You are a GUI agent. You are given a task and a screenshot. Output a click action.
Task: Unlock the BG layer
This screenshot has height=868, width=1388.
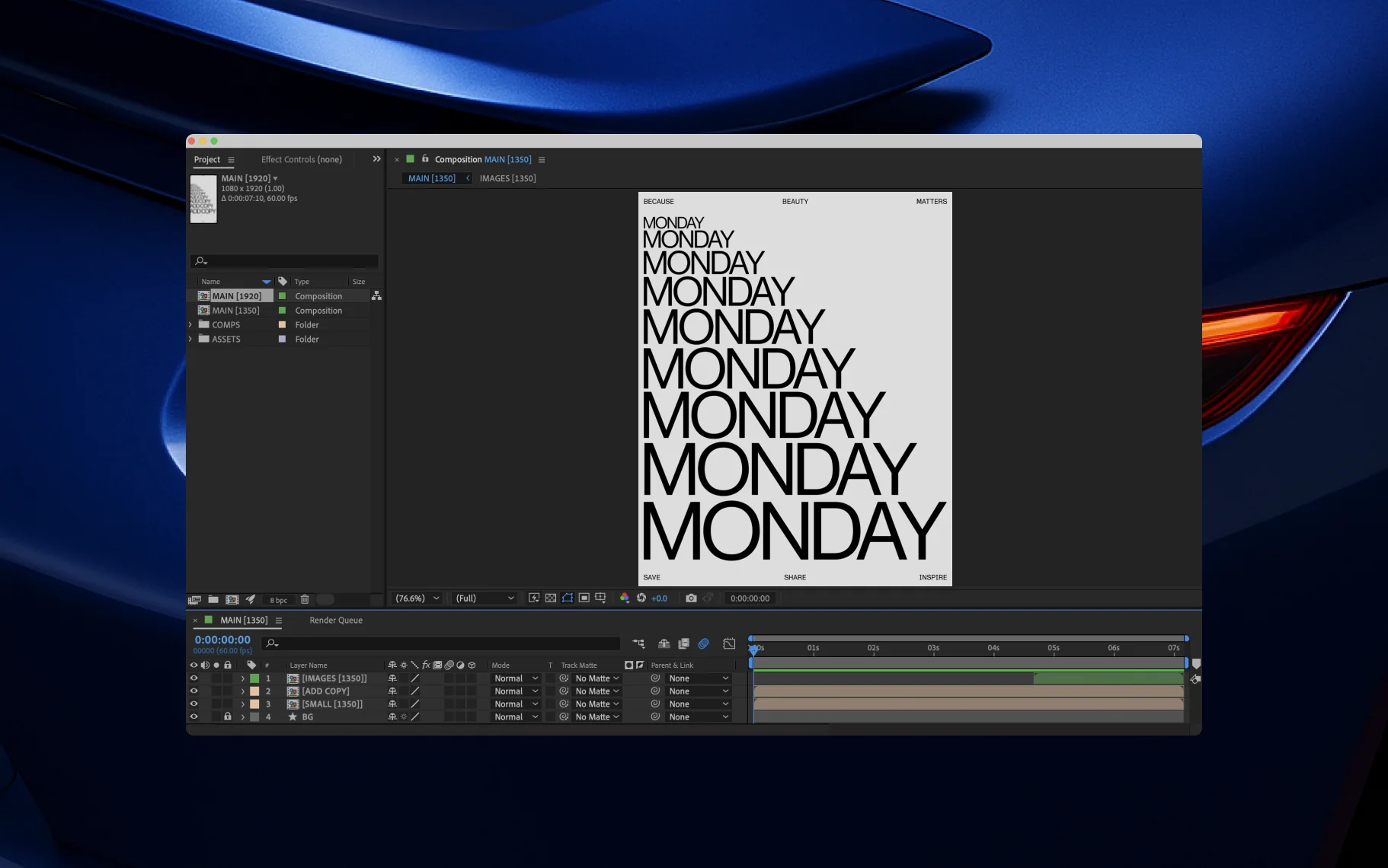227,716
